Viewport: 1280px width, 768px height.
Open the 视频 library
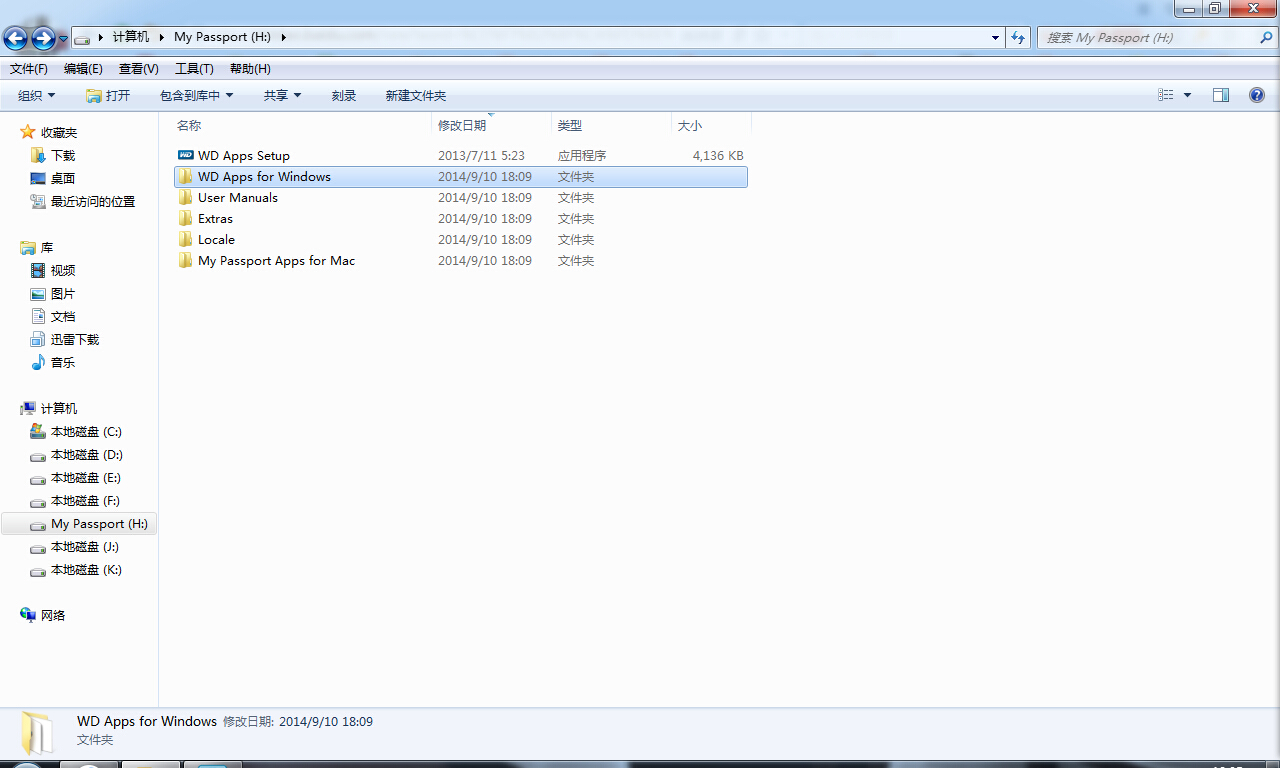tap(63, 271)
